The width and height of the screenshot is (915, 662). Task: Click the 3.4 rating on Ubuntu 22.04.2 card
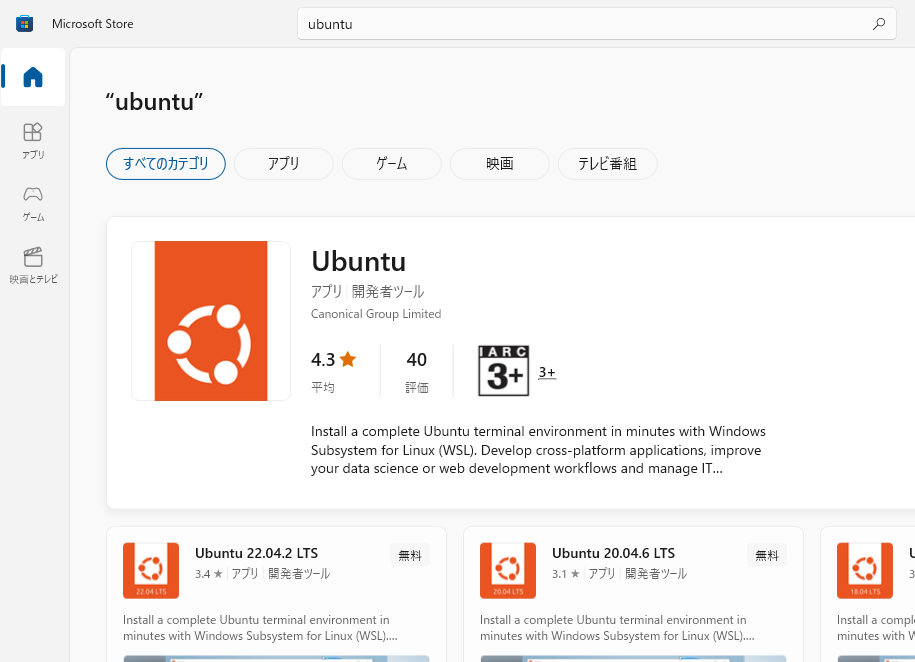click(208, 574)
